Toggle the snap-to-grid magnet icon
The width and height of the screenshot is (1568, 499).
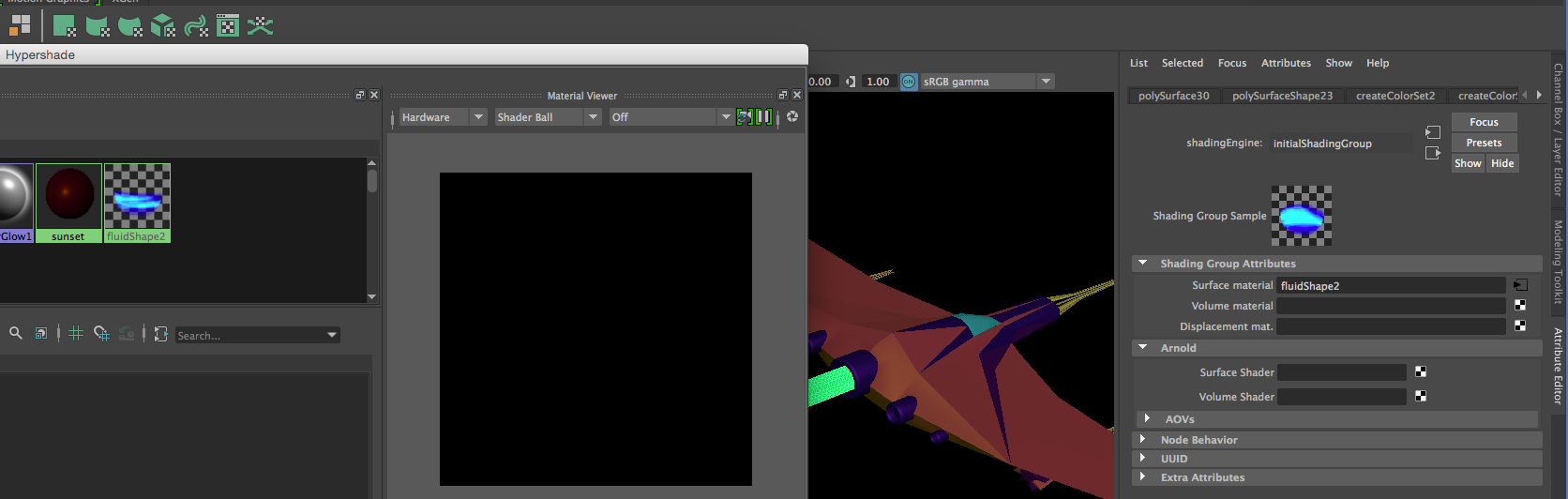pos(101,333)
